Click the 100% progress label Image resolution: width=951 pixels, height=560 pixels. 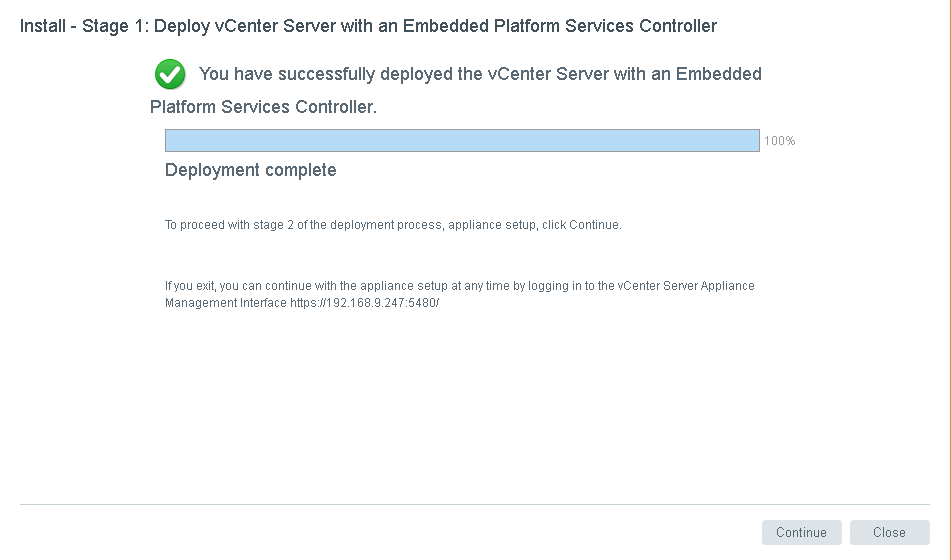point(779,141)
